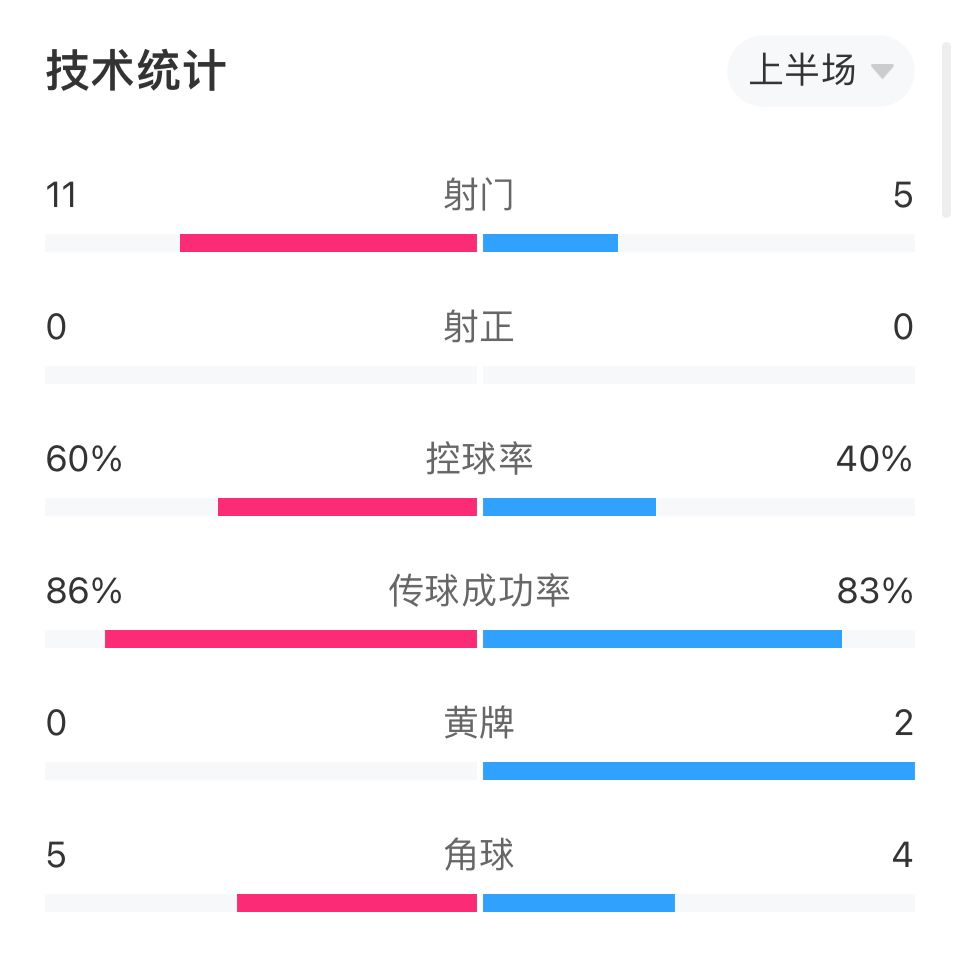This screenshot has width=960, height=967.
Task: Click the red 86% pass accuracy bar
Action: [x=291, y=639]
